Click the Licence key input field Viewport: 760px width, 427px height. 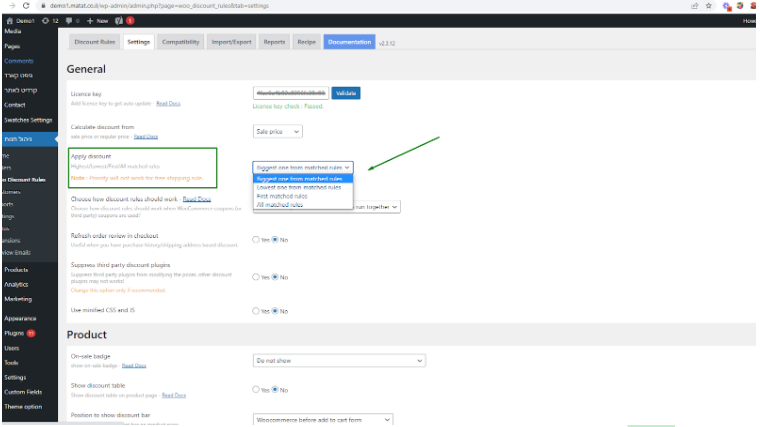pos(290,93)
